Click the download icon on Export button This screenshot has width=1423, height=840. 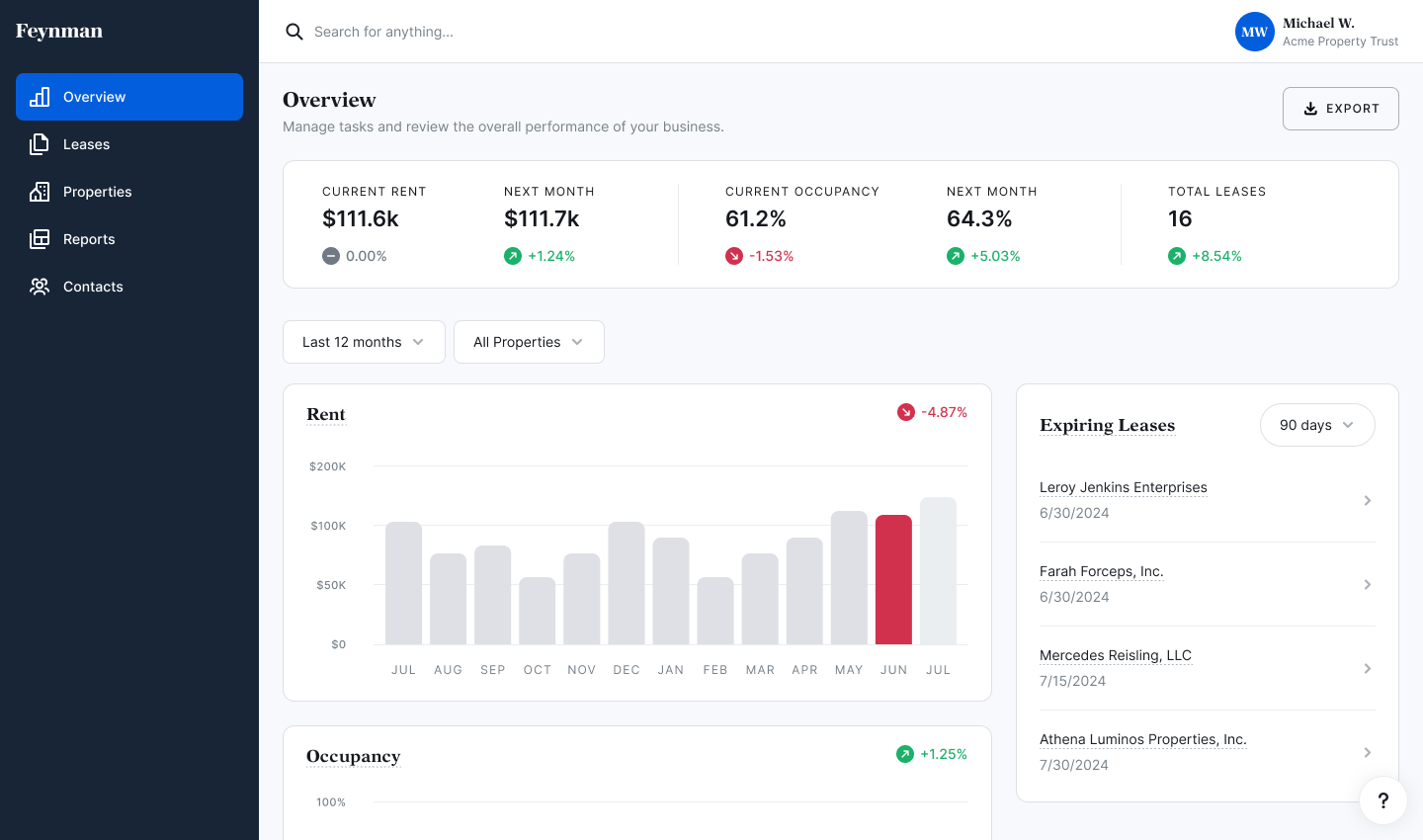[1312, 108]
